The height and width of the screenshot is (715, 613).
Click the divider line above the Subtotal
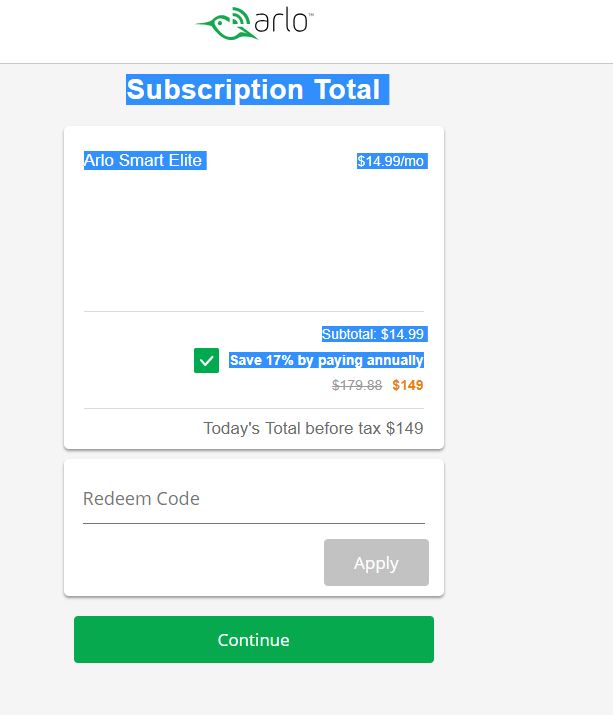pyautogui.click(x=254, y=311)
